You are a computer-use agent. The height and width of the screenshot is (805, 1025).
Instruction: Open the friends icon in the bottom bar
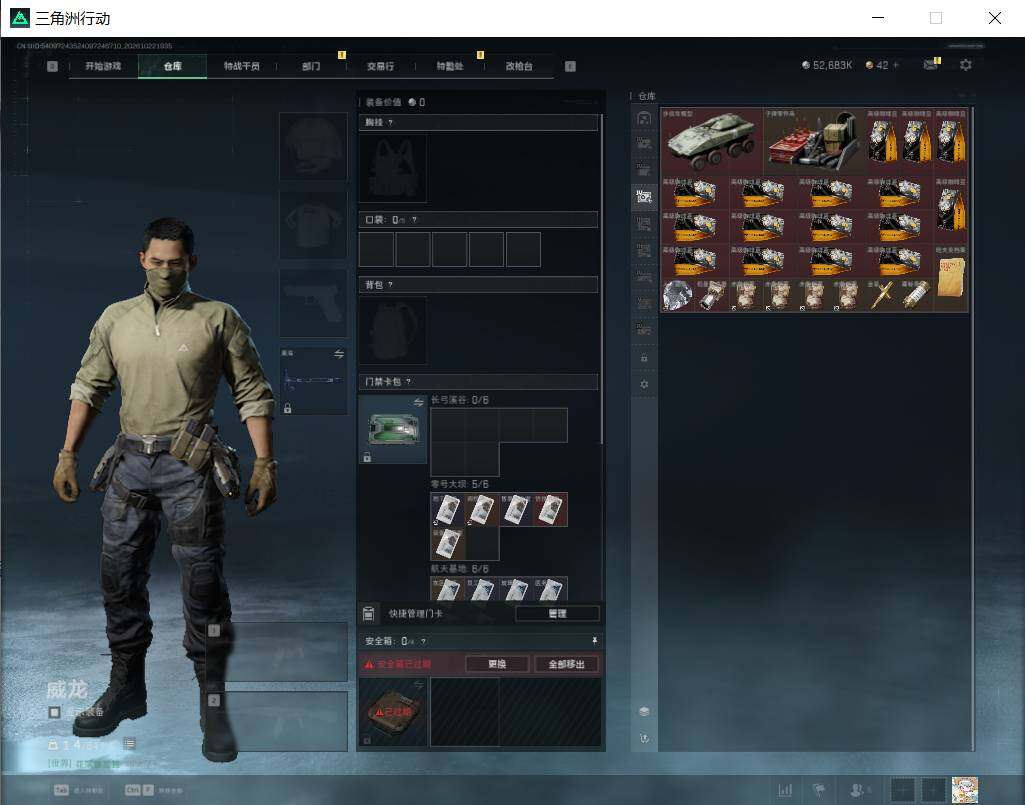point(859,790)
